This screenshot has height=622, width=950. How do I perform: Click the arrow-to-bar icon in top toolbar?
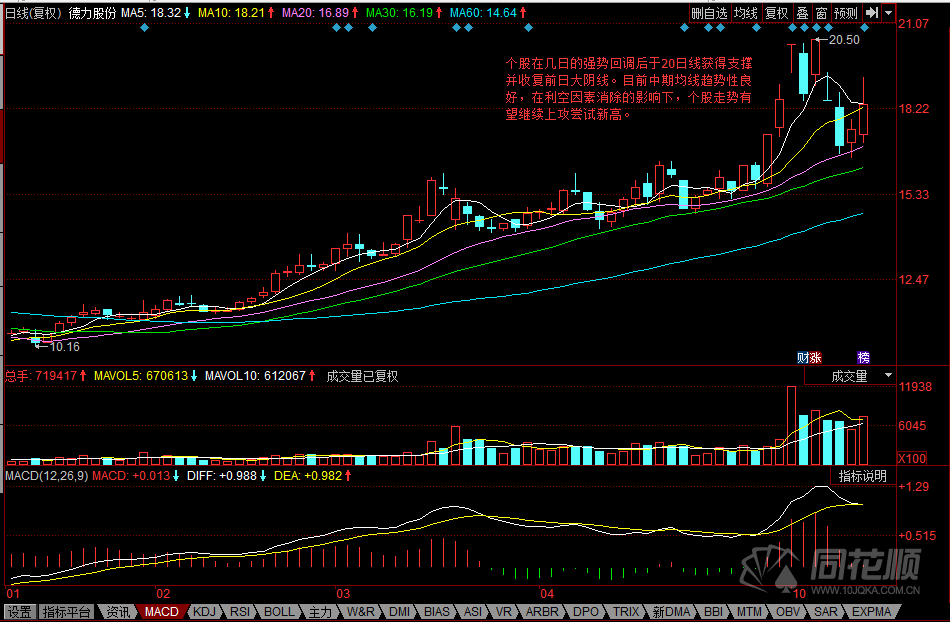(872, 13)
